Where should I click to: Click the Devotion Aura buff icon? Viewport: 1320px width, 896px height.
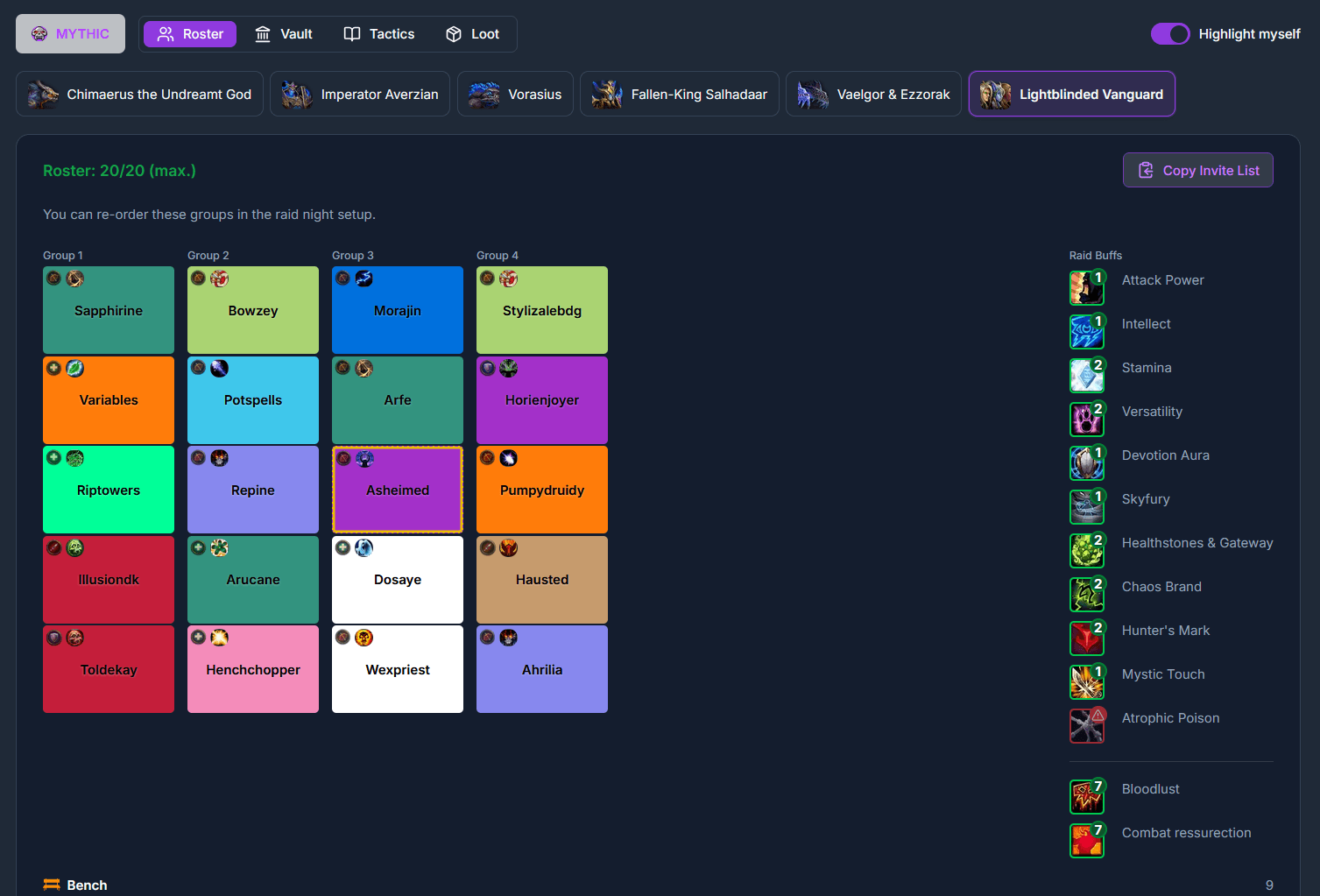pos(1086,463)
